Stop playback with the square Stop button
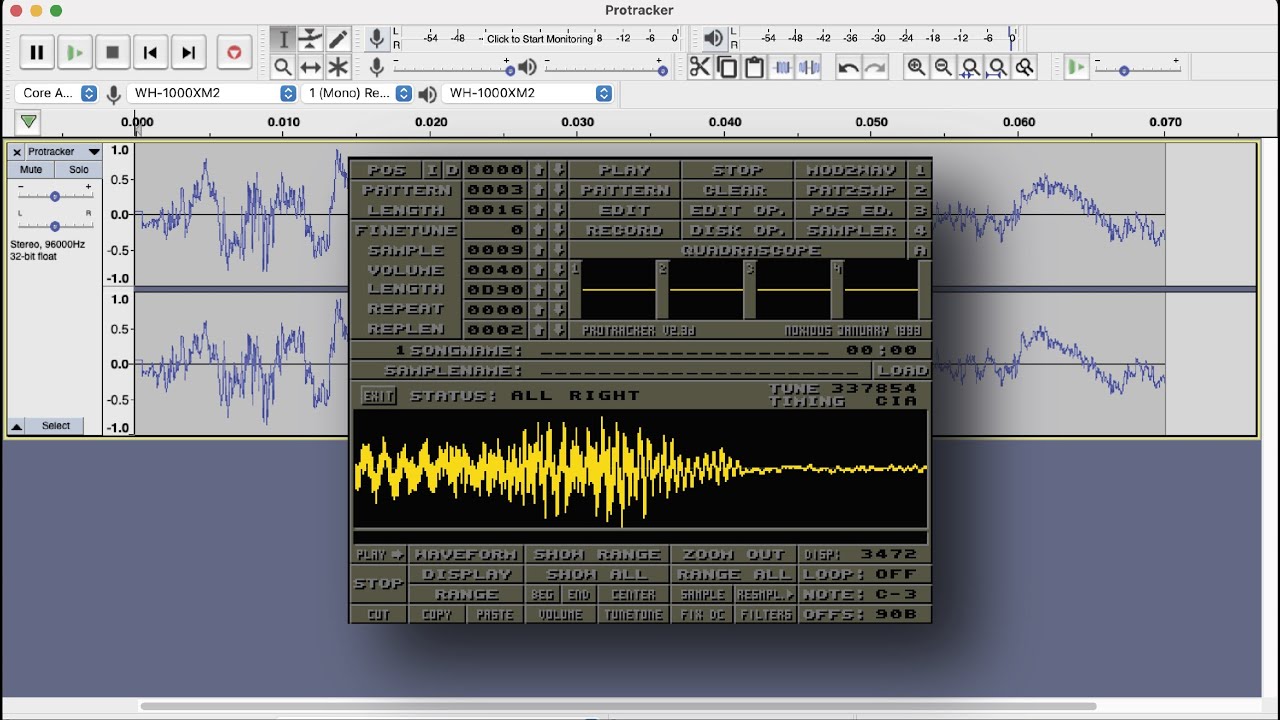Screen dimensions: 1280x720 click(x=113, y=53)
